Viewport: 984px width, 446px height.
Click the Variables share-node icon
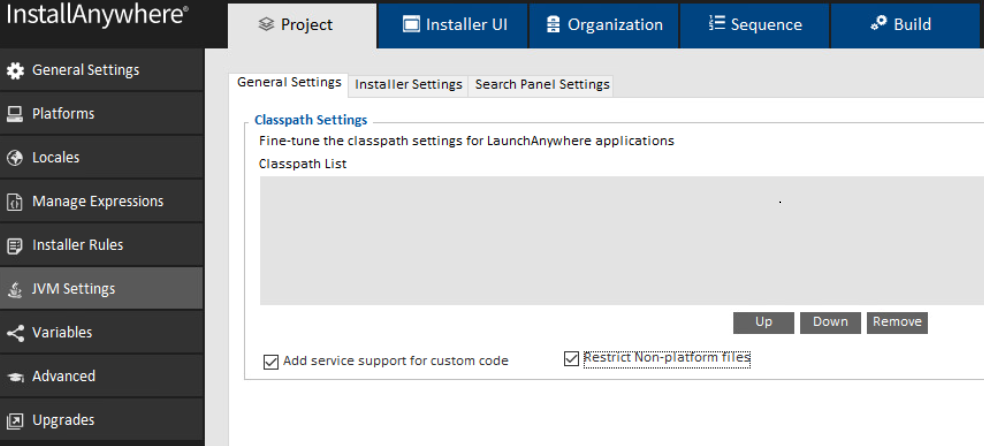pyautogui.click(x=14, y=332)
